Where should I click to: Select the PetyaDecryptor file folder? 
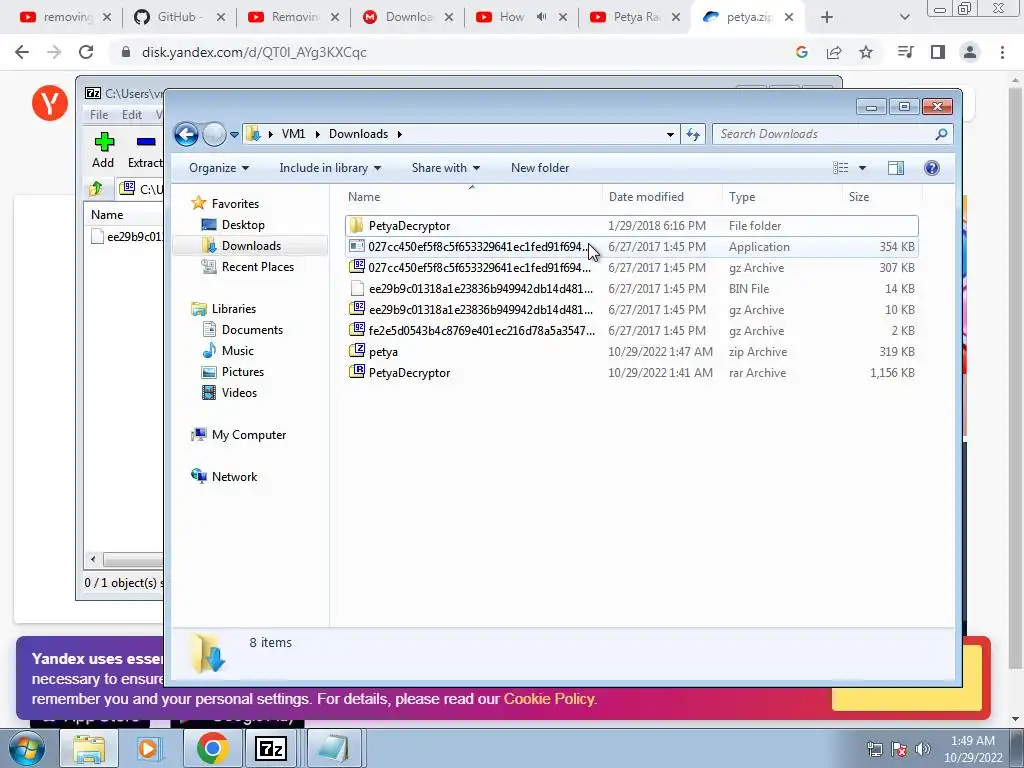(632, 226)
